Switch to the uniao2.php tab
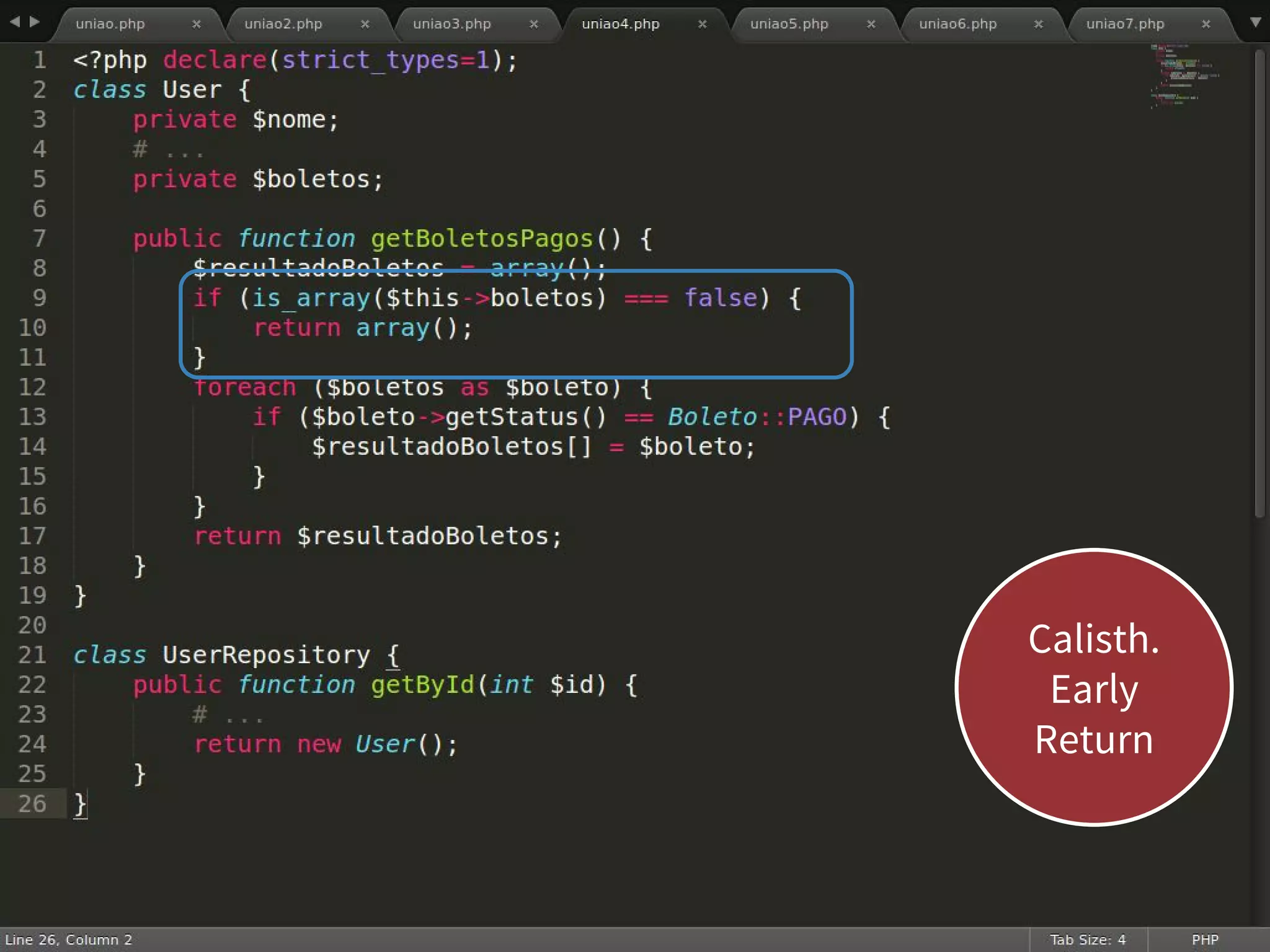Viewport: 1270px width, 952px height. (x=283, y=24)
